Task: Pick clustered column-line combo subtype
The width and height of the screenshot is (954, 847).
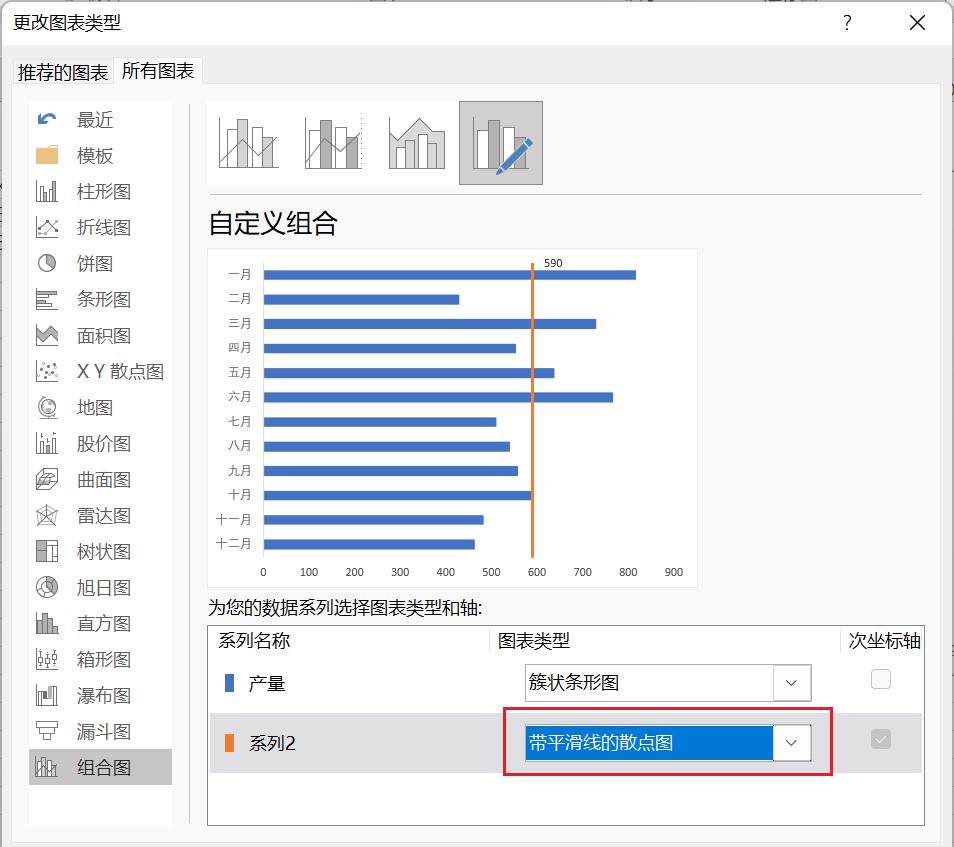Action: pyautogui.click(x=248, y=143)
